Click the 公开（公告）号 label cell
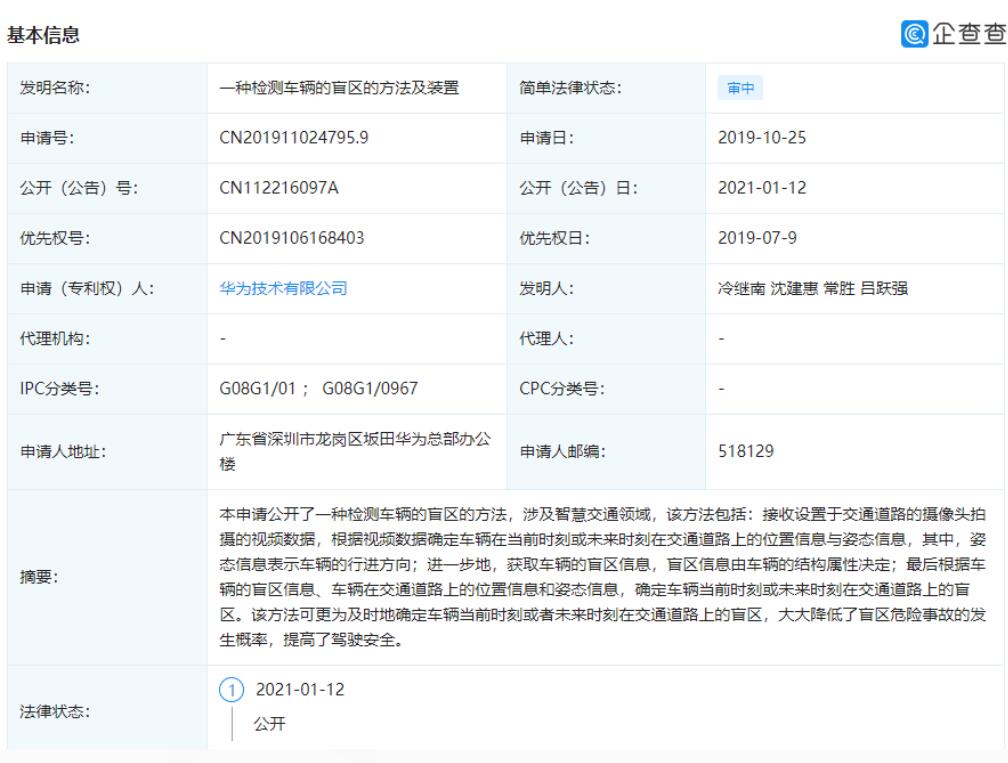 (107, 188)
